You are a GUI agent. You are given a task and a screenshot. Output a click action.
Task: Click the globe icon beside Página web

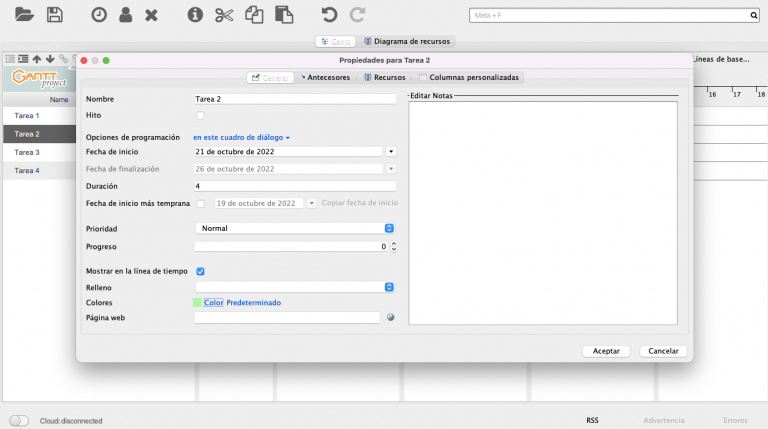pyautogui.click(x=391, y=318)
